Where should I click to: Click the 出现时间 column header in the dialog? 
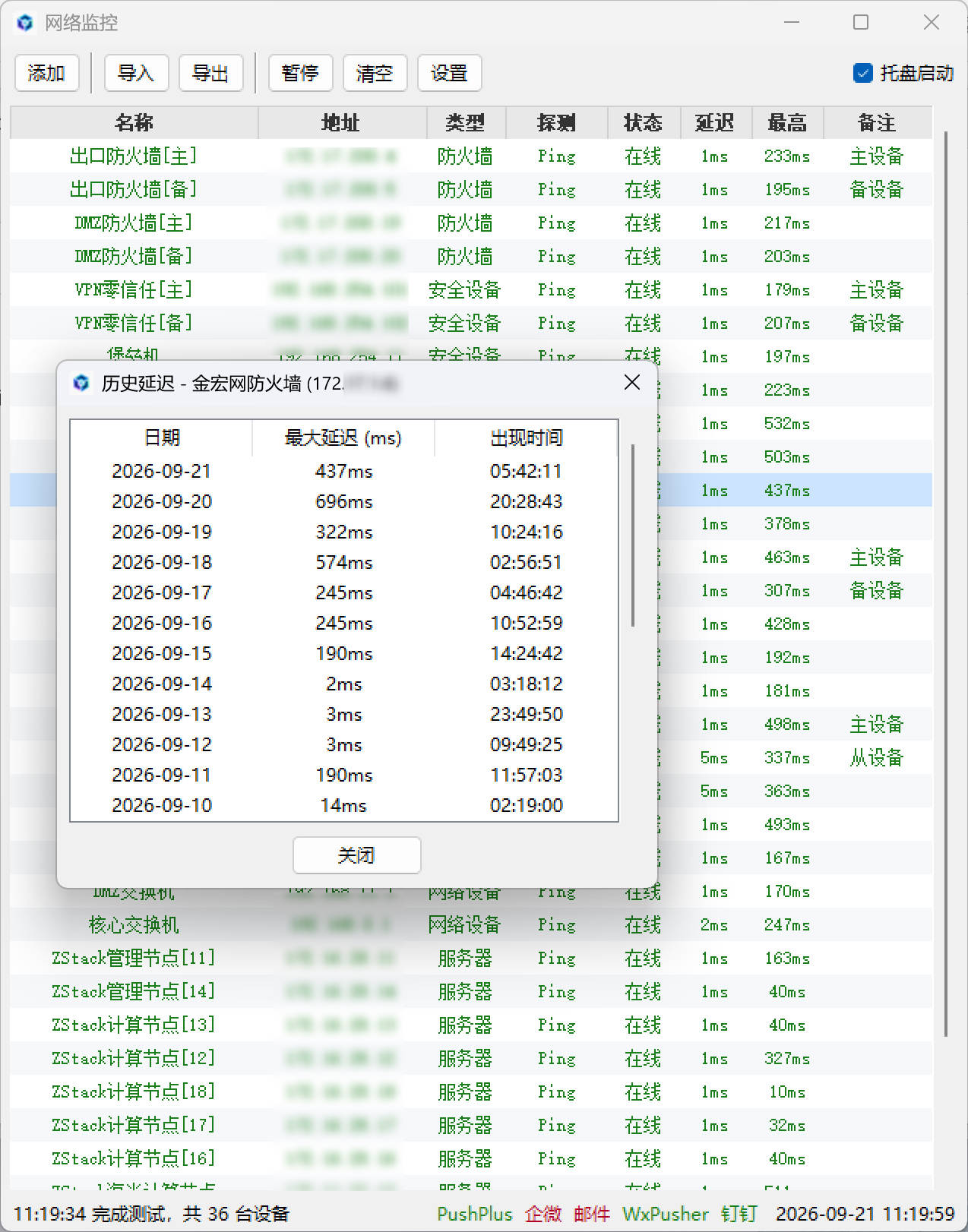tap(527, 438)
